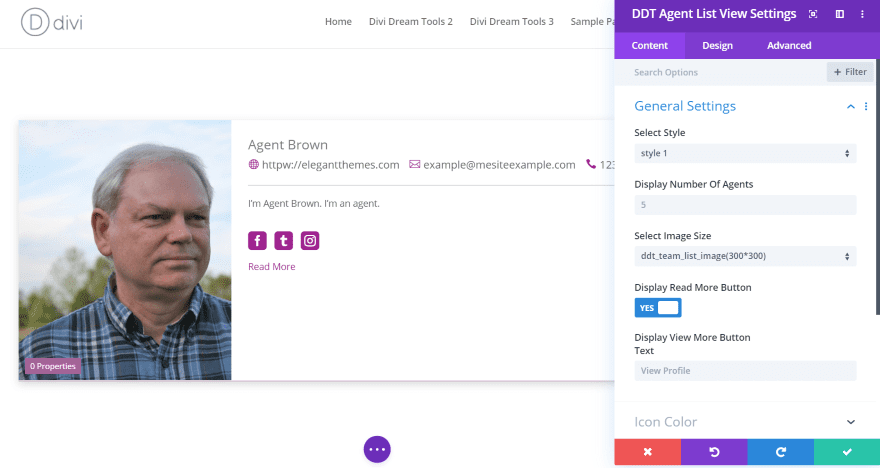
Task: Collapse the General Settings section
Action: click(851, 106)
